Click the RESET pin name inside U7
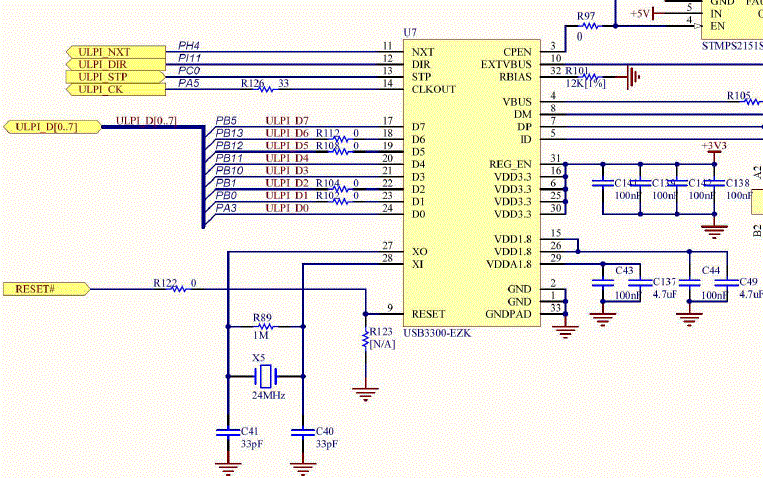The image size is (763, 478). (x=428, y=314)
